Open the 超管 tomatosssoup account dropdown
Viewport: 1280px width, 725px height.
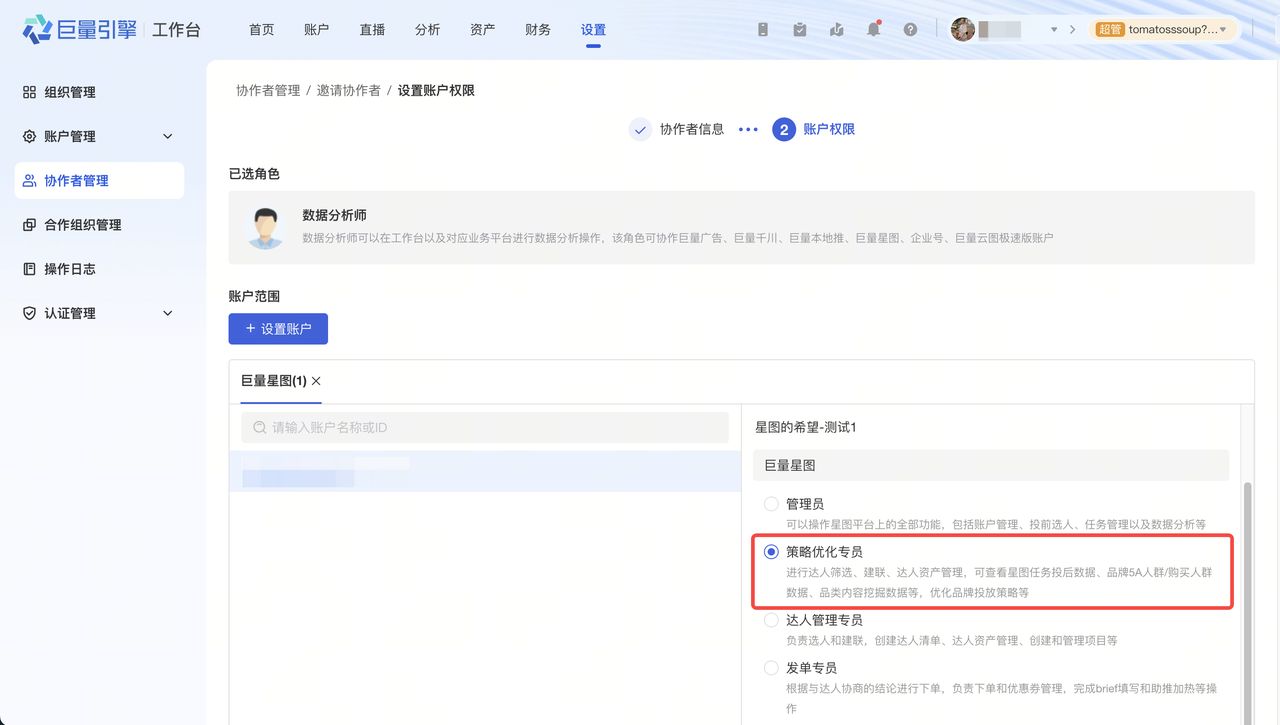[1161, 30]
